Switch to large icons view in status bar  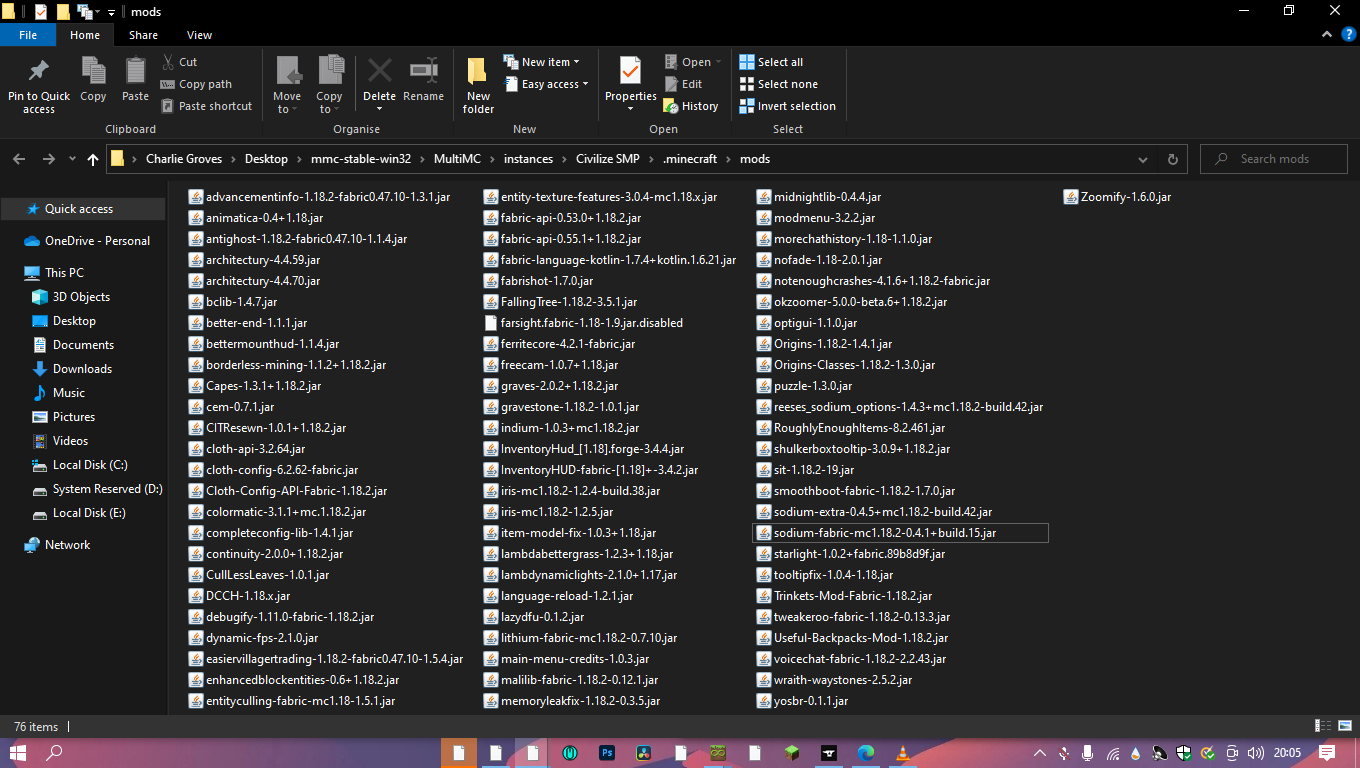coord(1344,726)
